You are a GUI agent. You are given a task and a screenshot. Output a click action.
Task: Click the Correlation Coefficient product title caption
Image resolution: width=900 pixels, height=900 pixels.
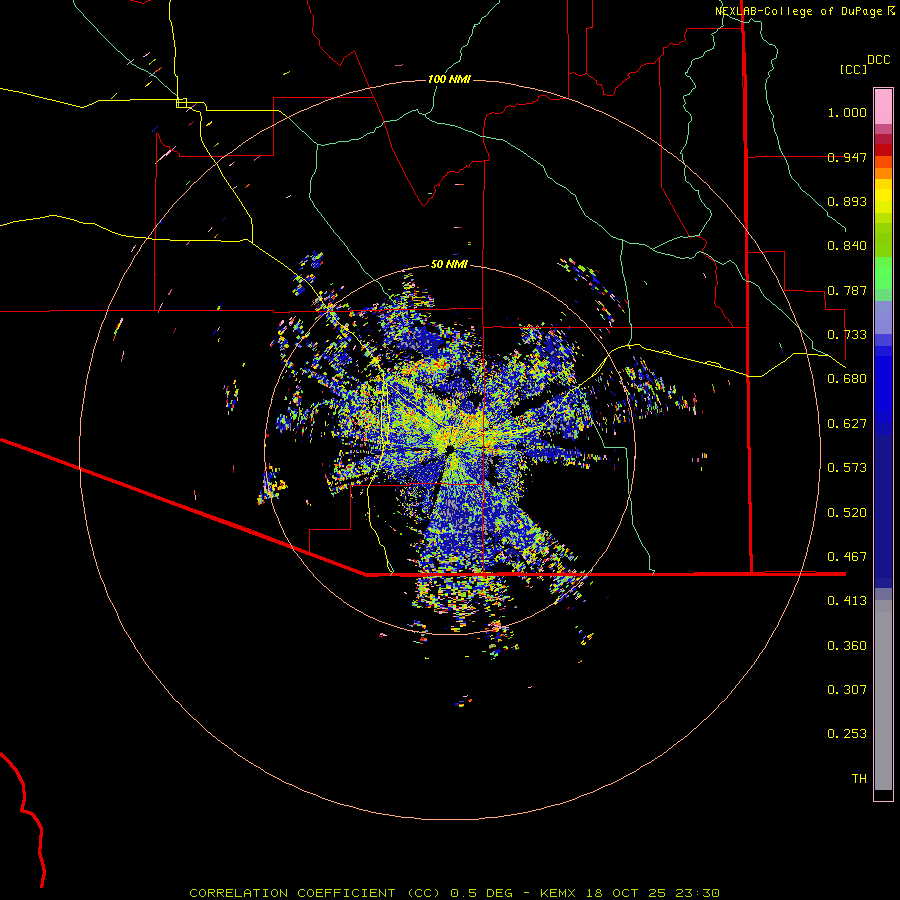pos(454,893)
